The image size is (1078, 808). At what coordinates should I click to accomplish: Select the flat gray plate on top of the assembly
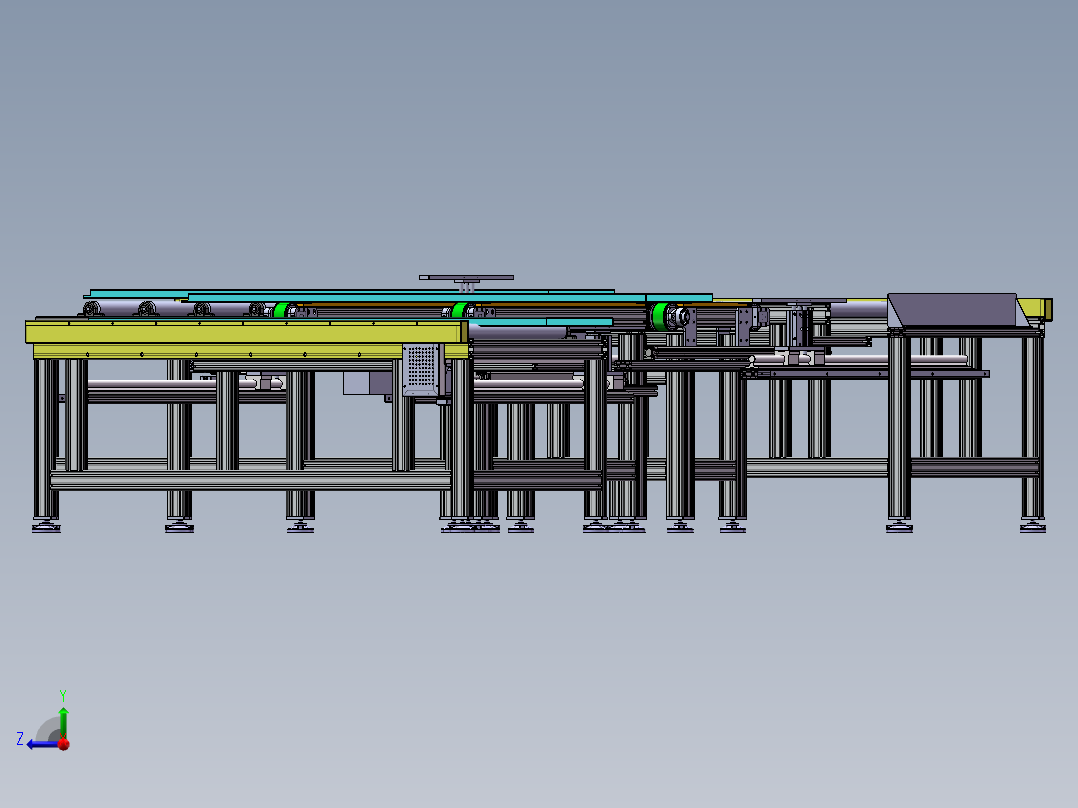click(x=466, y=278)
